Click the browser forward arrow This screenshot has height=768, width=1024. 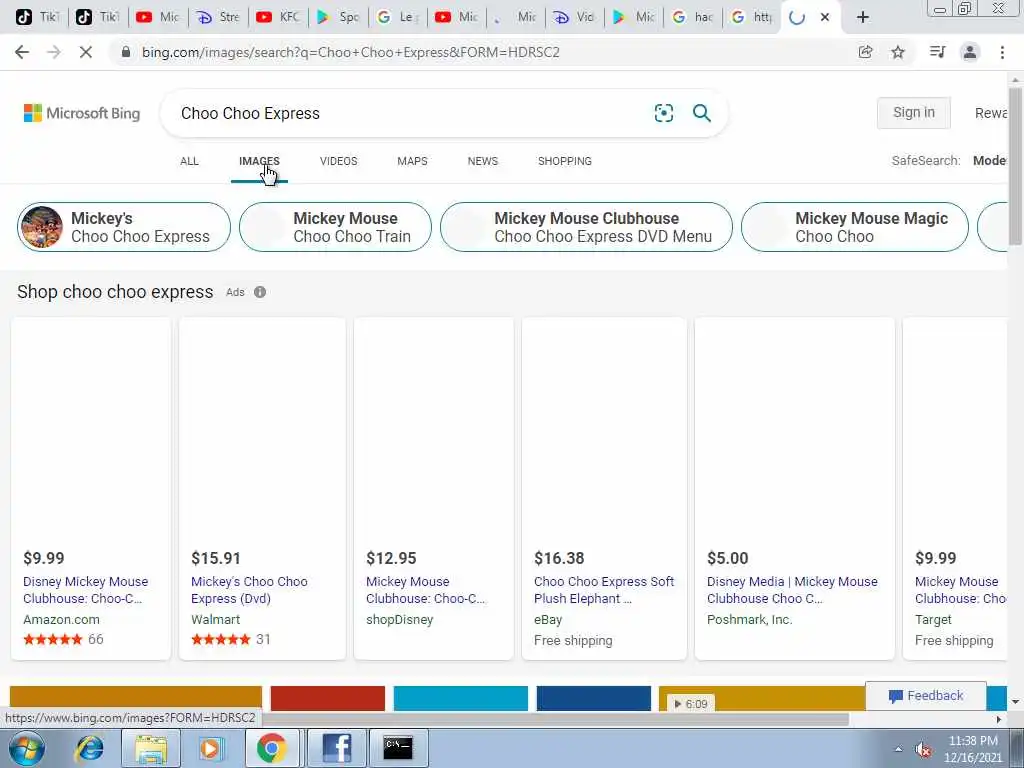click(54, 52)
